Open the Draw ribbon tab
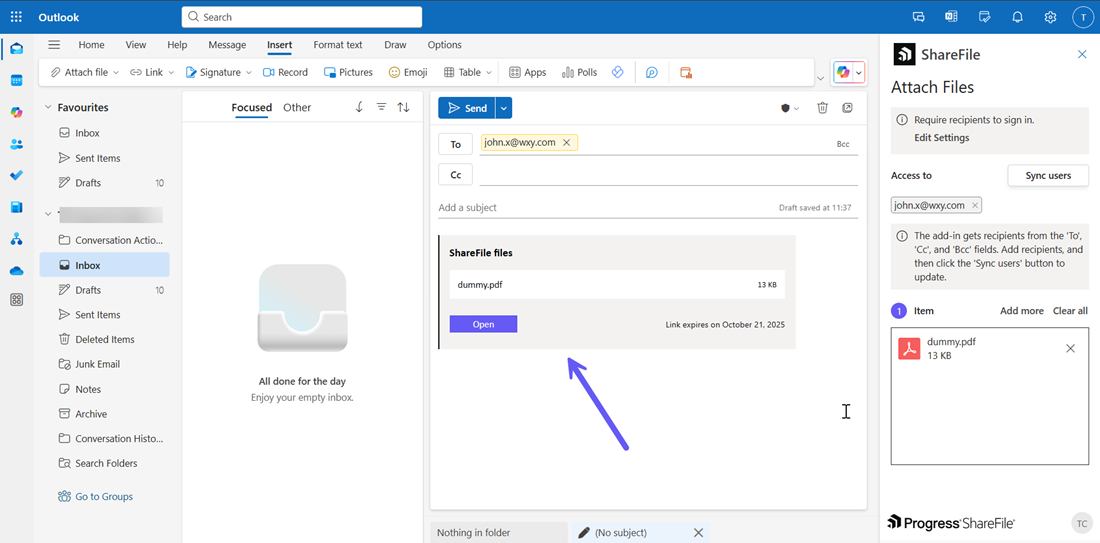1100x543 pixels. click(395, 45)
